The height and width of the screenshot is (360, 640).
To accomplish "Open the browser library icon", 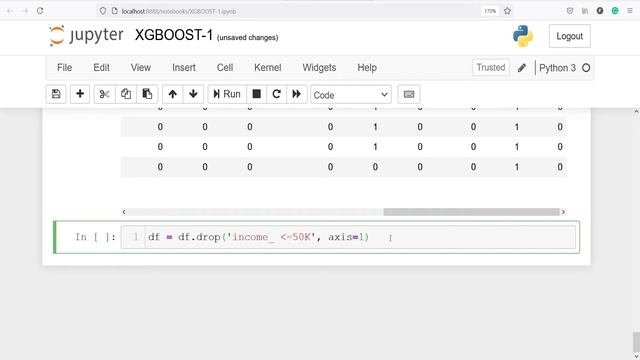I will pyautogui.click(x=585, y=11).
